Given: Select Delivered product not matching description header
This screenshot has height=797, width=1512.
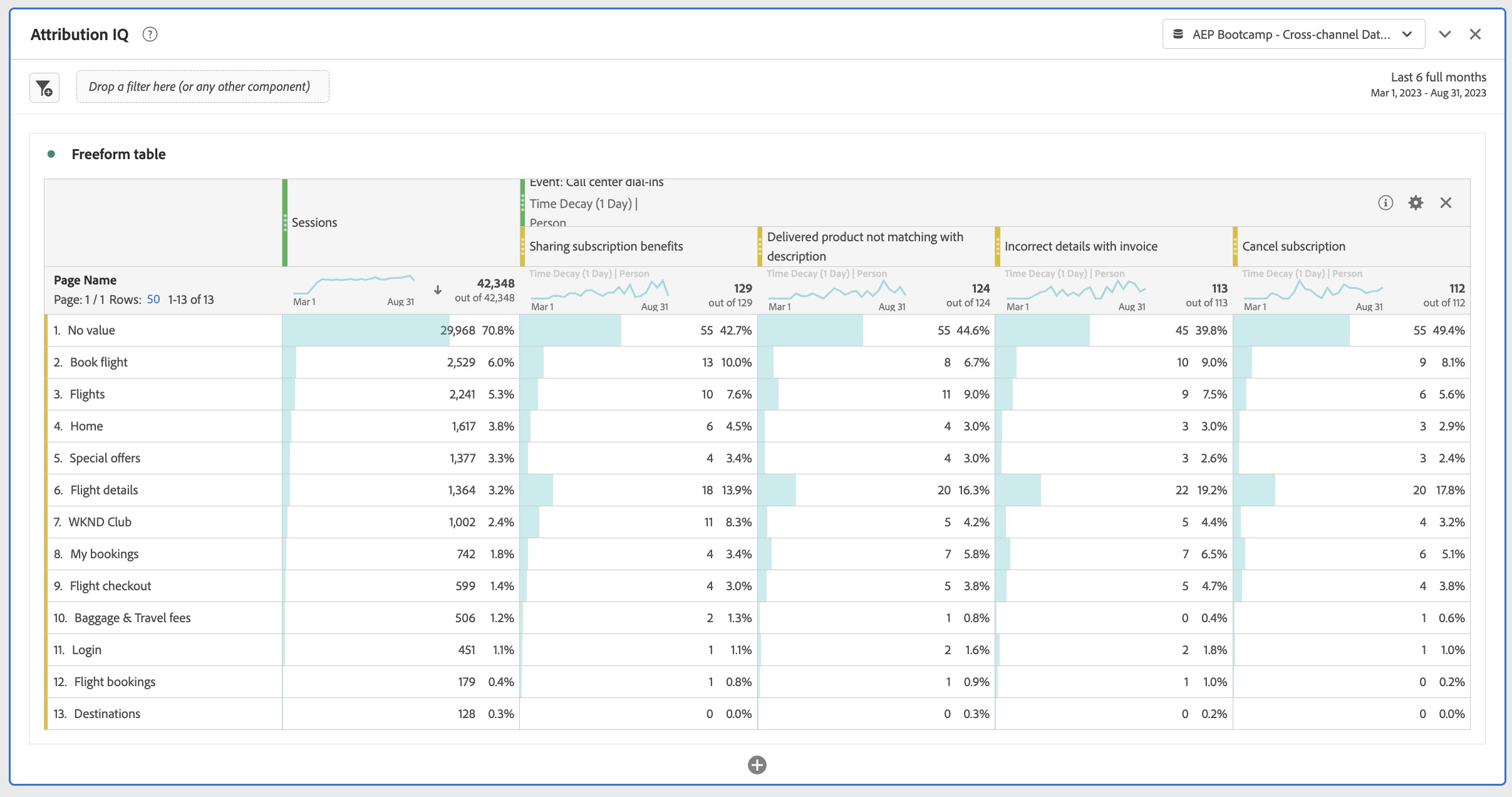Looking at the screenshot, I should 876,246.
